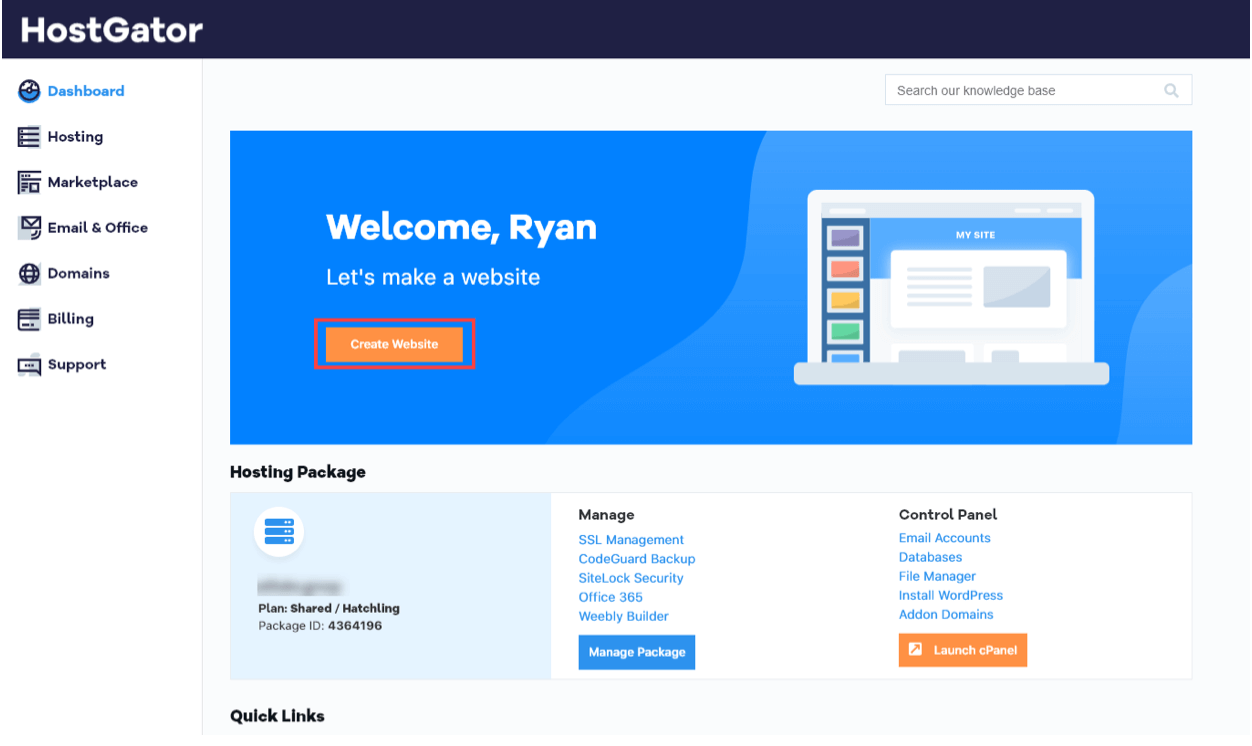Click the launch icon on the cPanel button

point(915,649)
